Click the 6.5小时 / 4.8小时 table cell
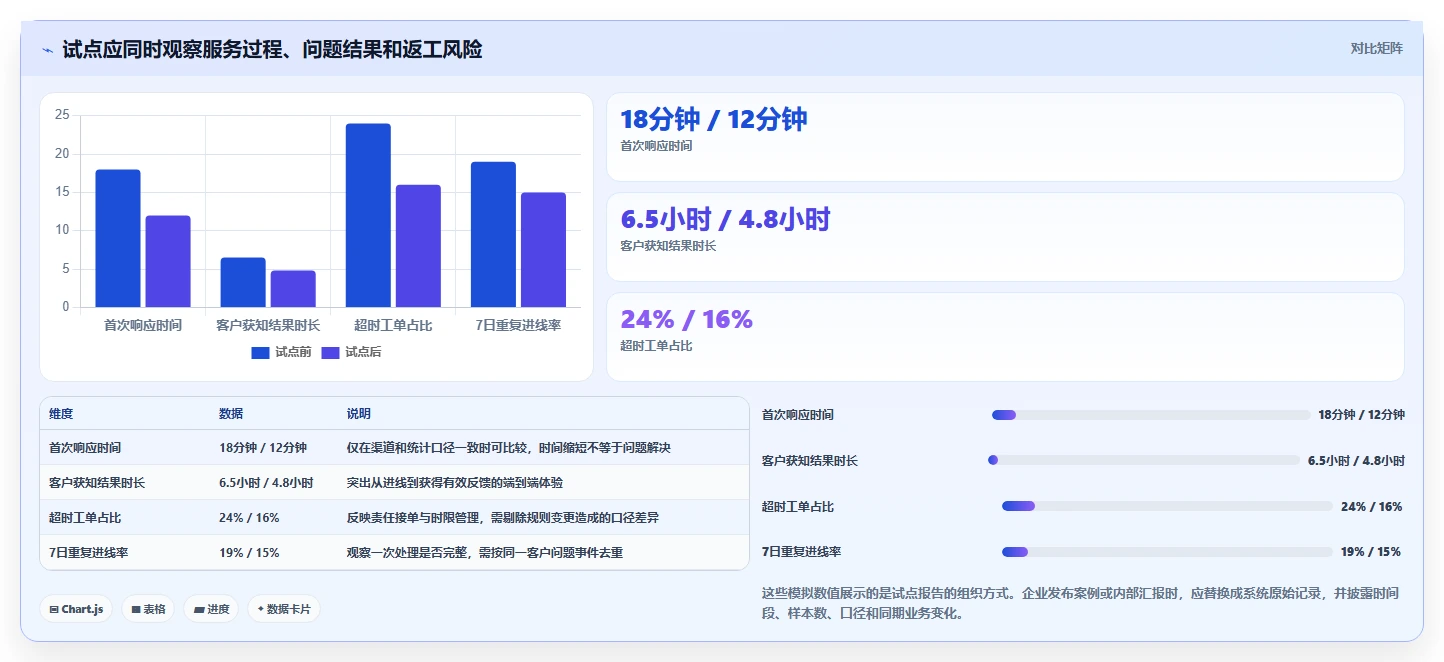Viewport: 1444px width, 662px height. tap(266, 483)
